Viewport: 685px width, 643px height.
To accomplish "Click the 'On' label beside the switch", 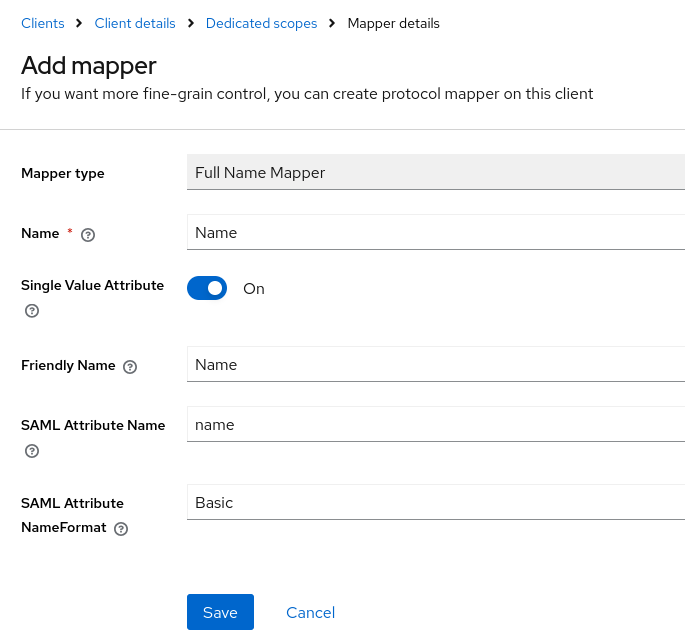I will 254,289.
